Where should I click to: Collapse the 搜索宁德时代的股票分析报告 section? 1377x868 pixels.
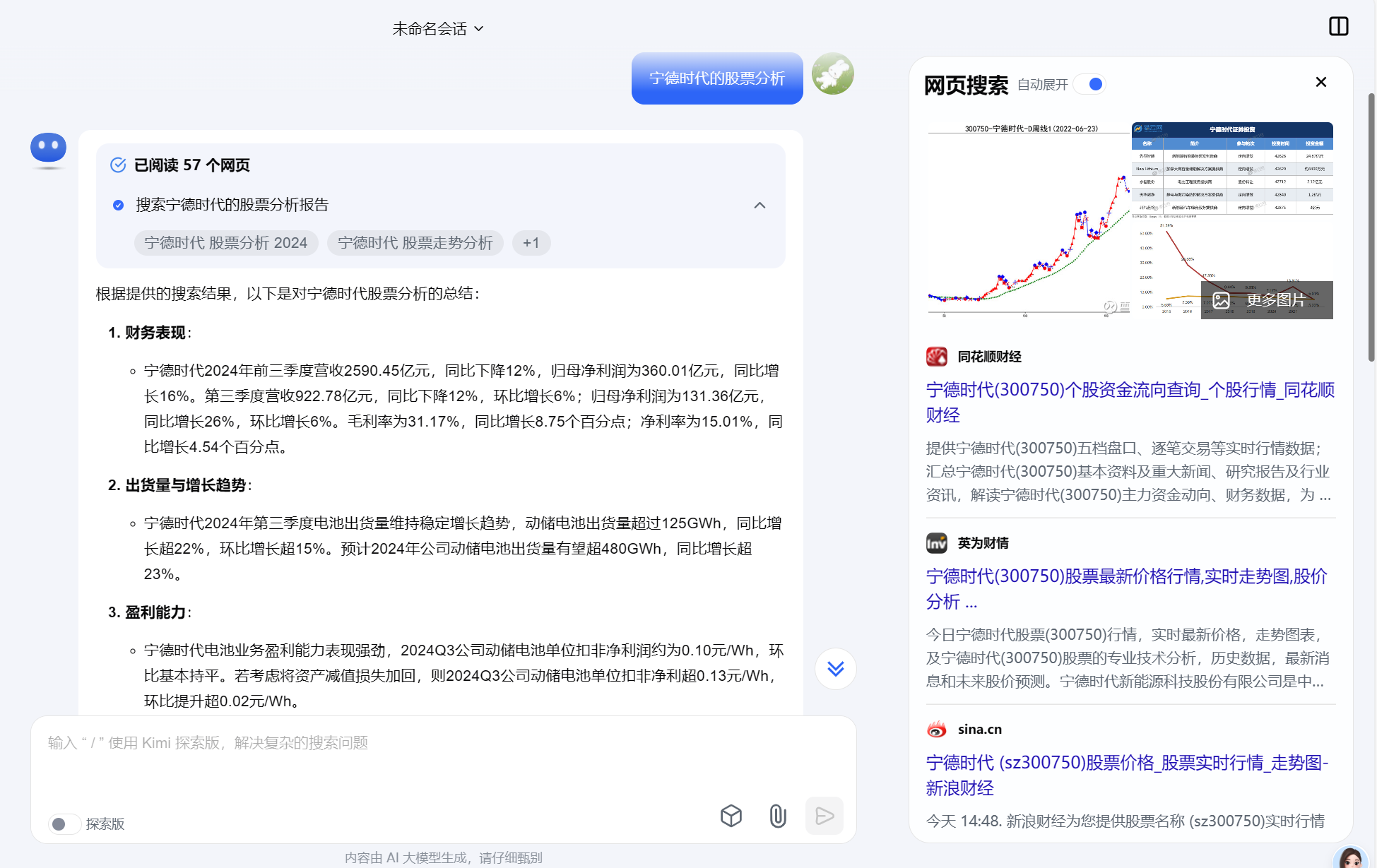(760, 205)
